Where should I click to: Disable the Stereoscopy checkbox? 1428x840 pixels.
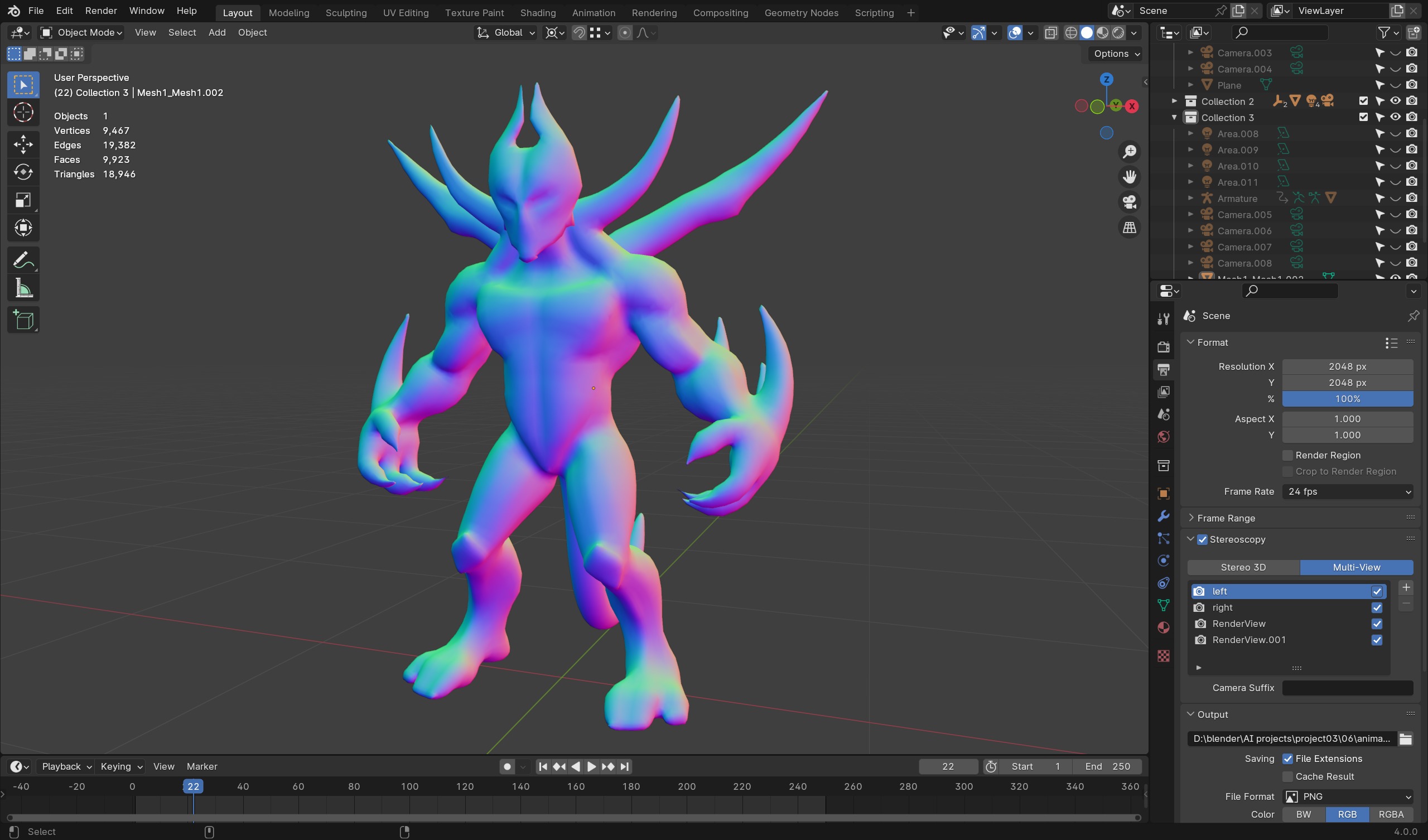click(x=1203, y=539)
